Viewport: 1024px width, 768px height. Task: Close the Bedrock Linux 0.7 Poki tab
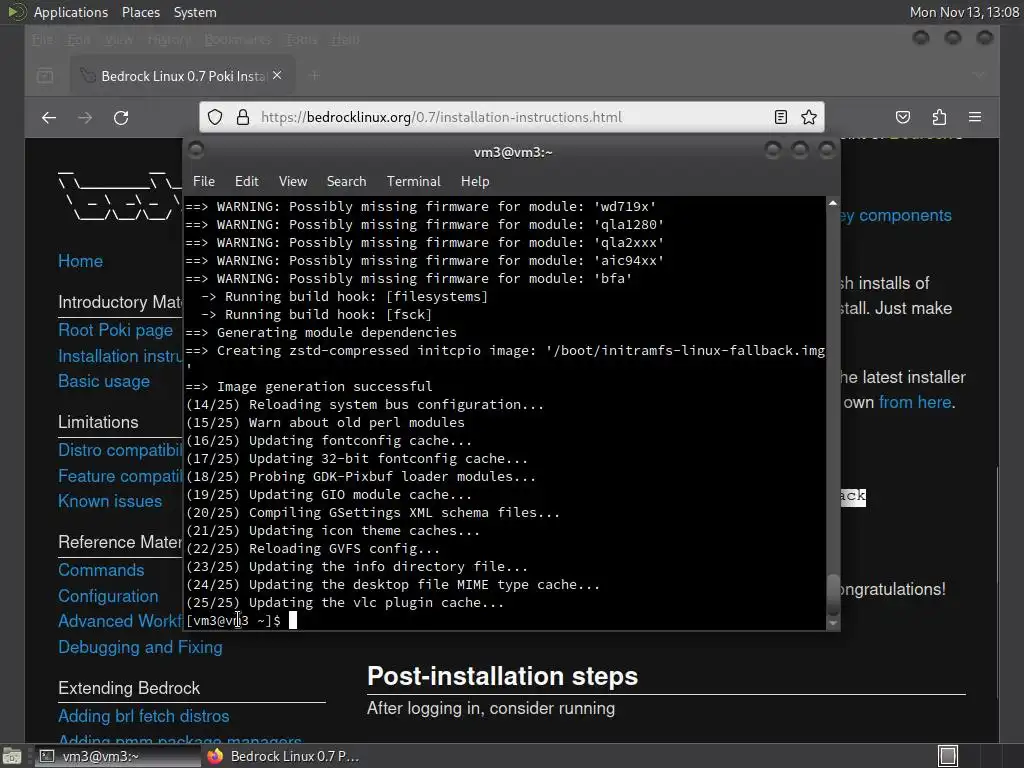tap(277, 76)
